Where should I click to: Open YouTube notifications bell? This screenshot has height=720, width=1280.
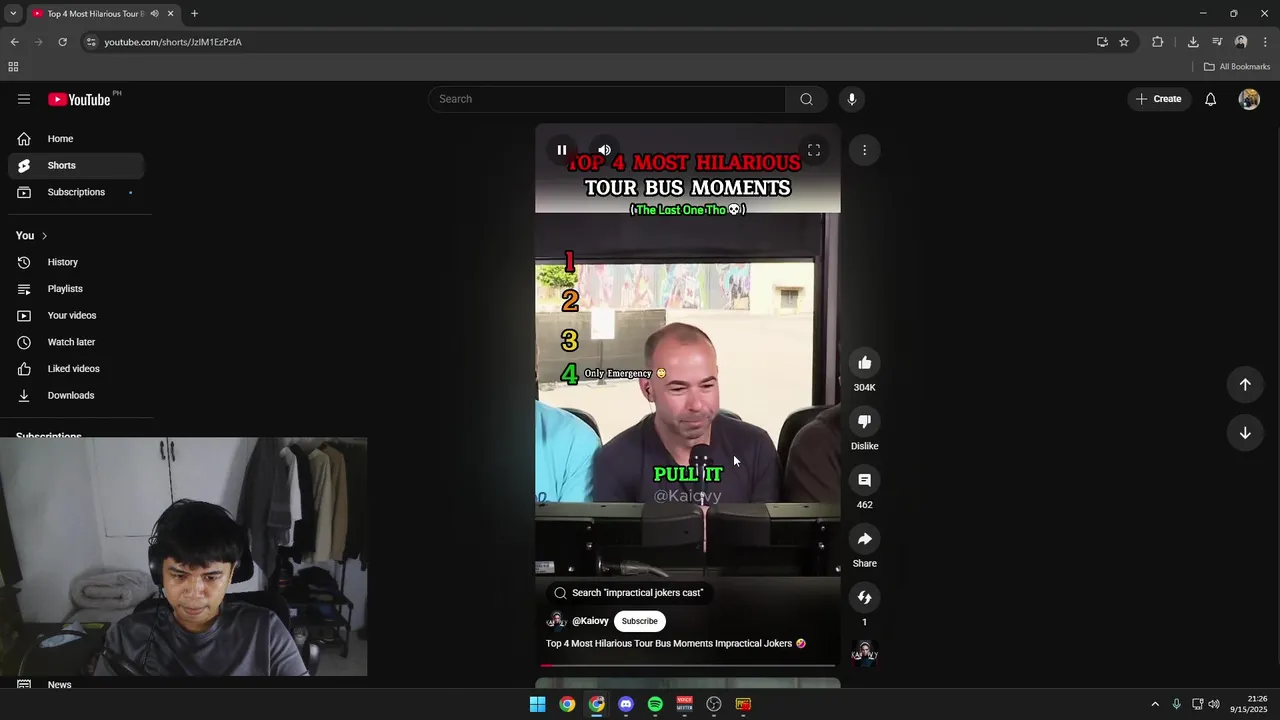point(1210,99)
